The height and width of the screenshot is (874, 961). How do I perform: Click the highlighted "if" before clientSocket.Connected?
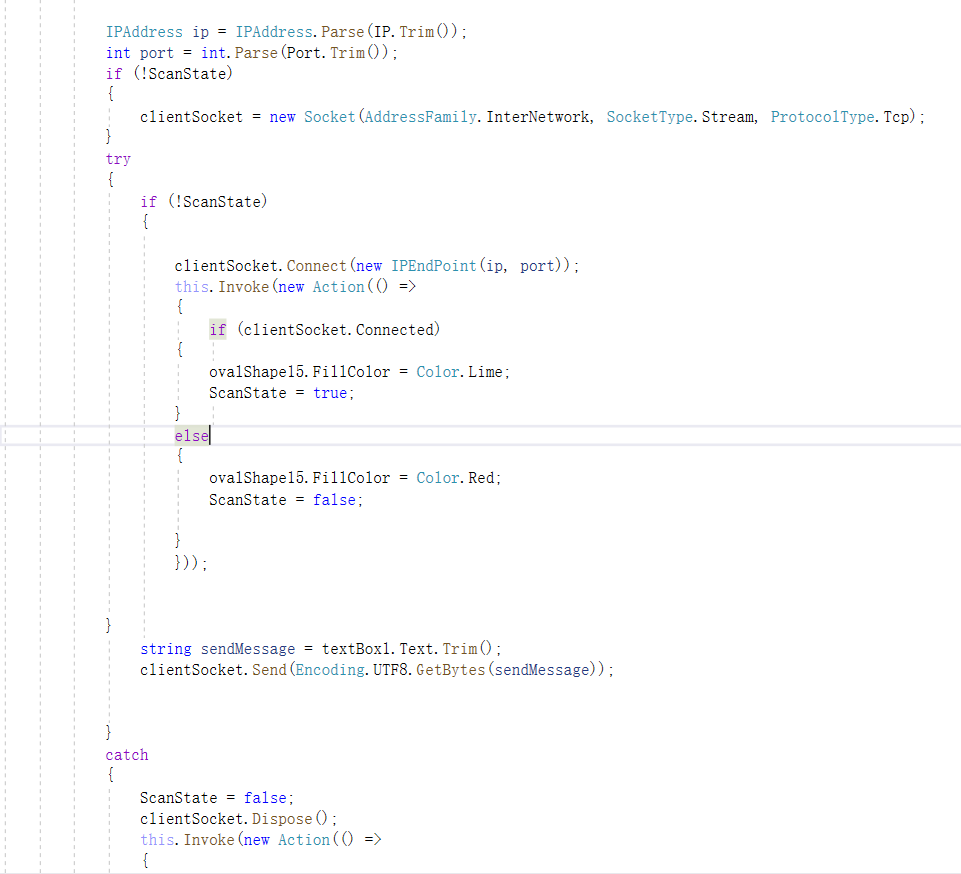pos(217,330)
